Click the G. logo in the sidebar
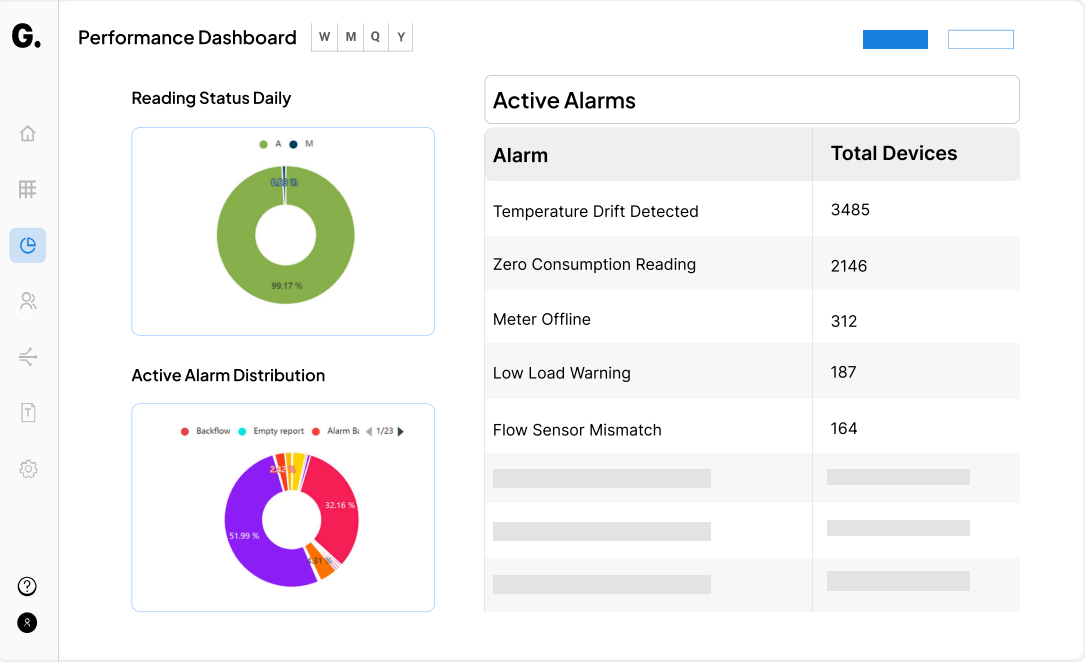The width and height of the screenshot is (1085, 667). click(26, 36)
